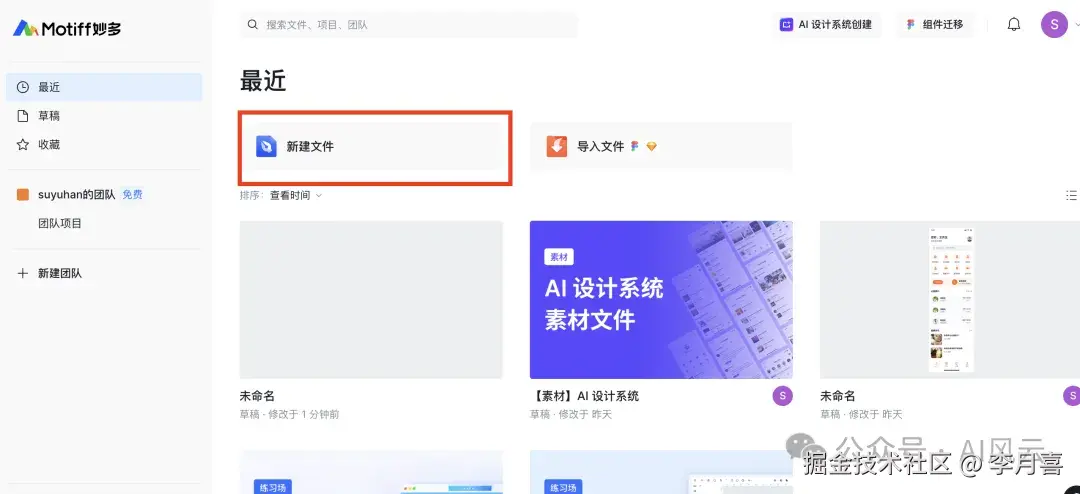Click the 最近 page heading

[262, 81]
